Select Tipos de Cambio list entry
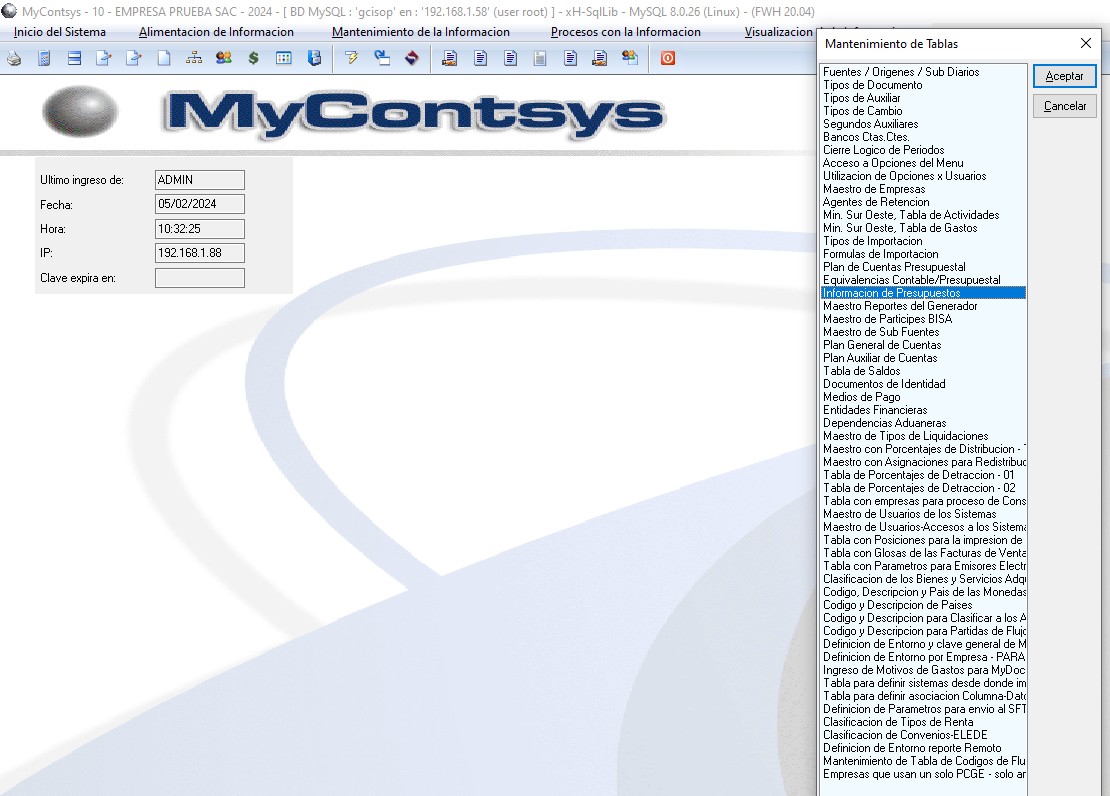This screenshot has height=796, width=1110. [862, 111]
